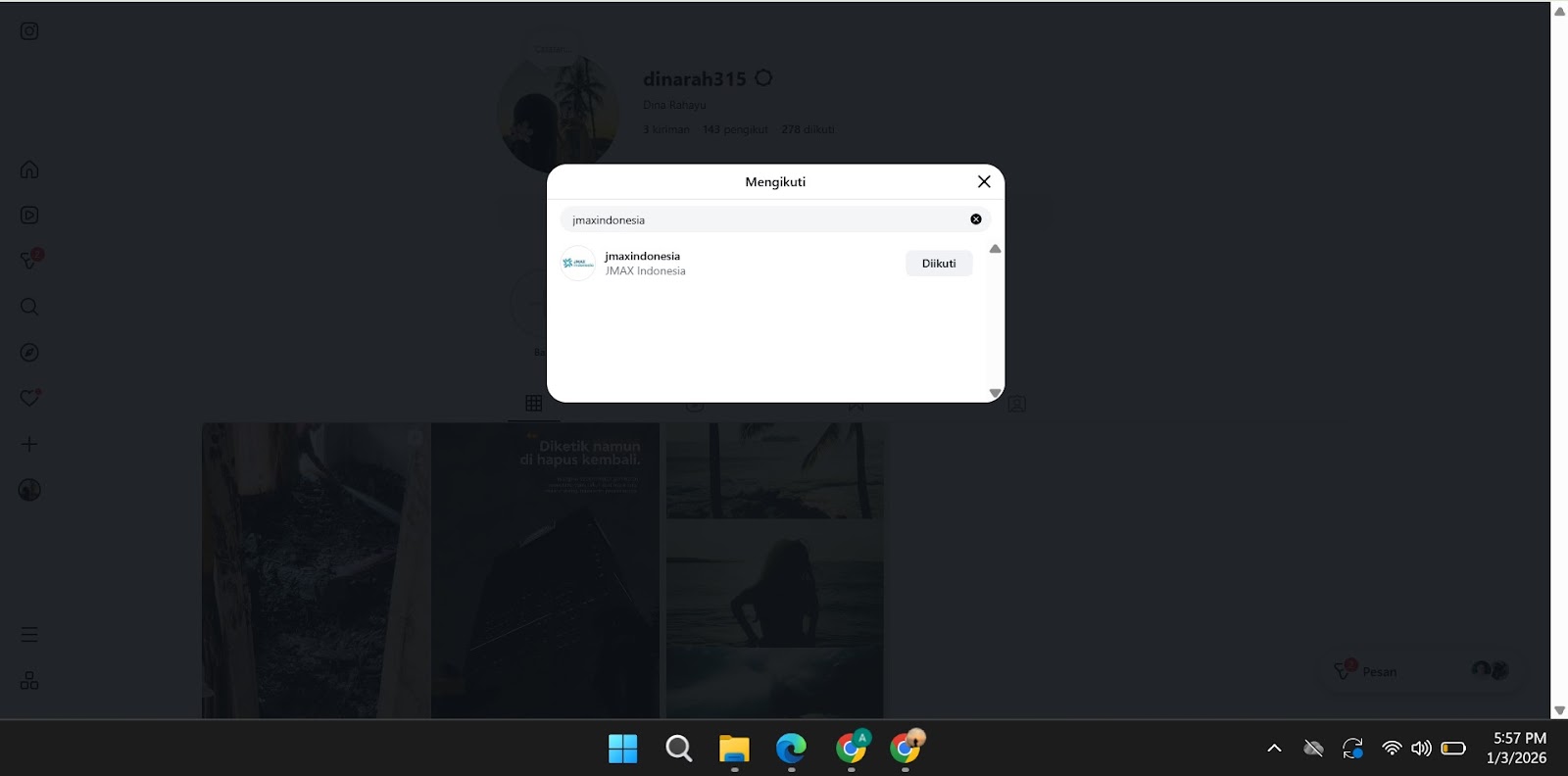Open the Explore compass icon
1568x776 pixels.
pyautogui.click(x=29, y=353)
